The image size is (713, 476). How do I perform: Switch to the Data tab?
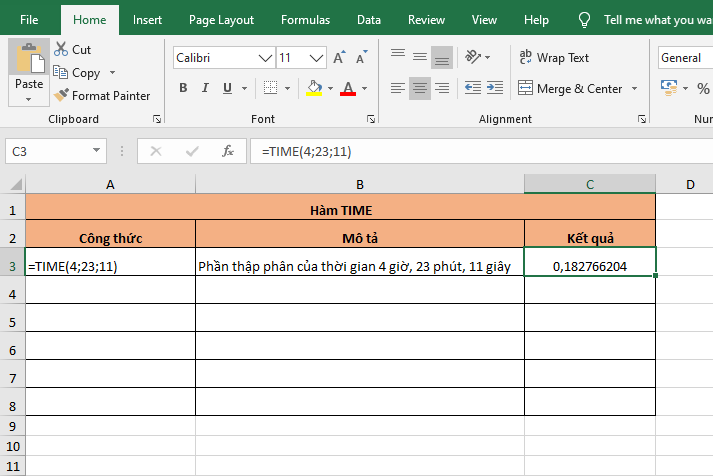pyautogui.click(x=369, y=20)
